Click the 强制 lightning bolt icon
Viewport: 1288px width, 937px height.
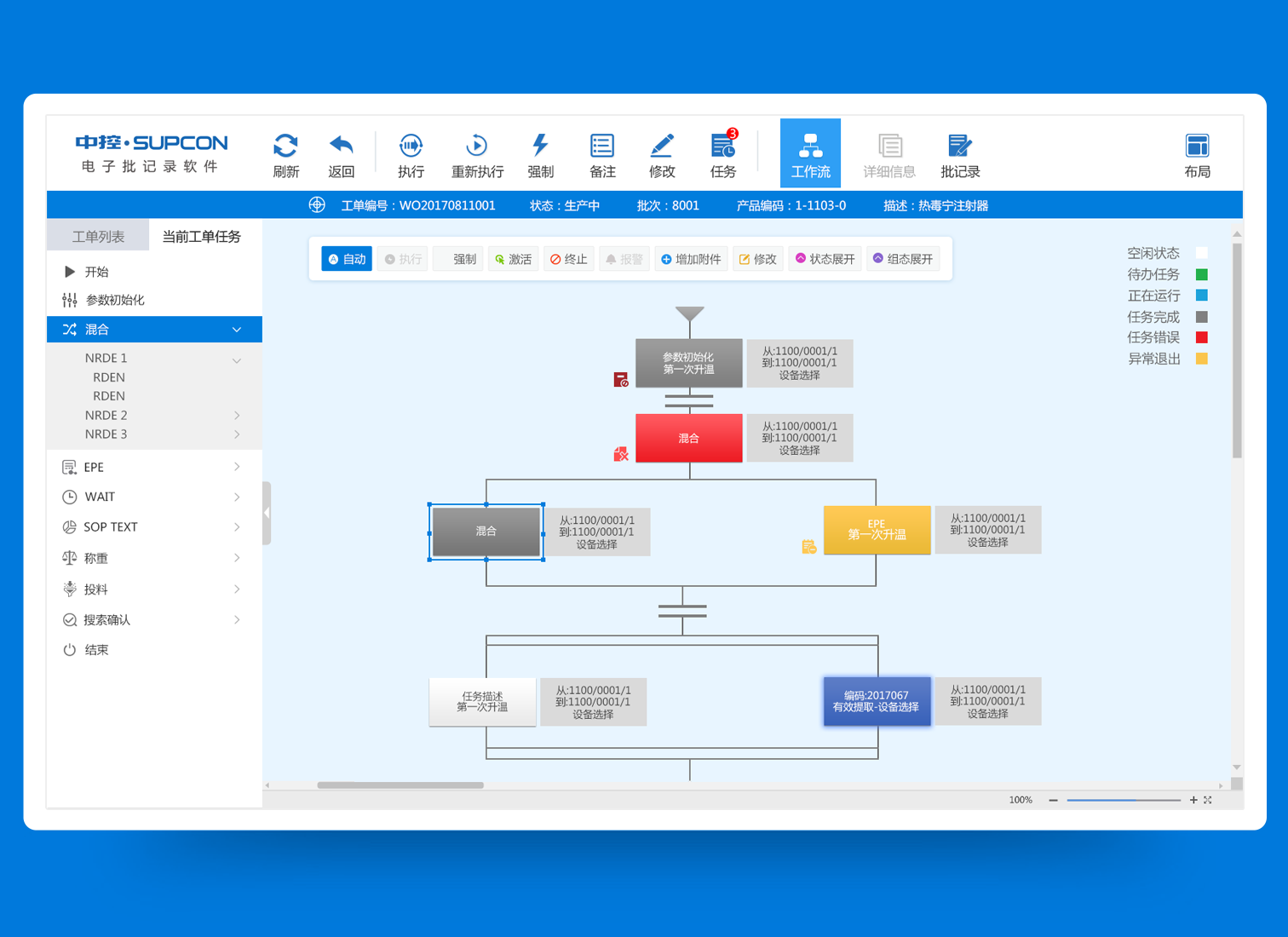pos(540,145)
